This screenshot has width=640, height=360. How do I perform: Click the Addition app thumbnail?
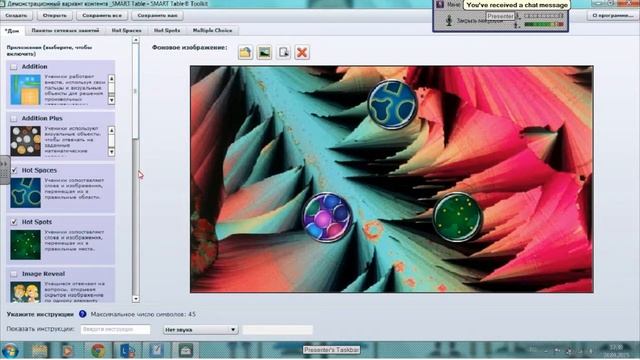click(x=25, y=89)
